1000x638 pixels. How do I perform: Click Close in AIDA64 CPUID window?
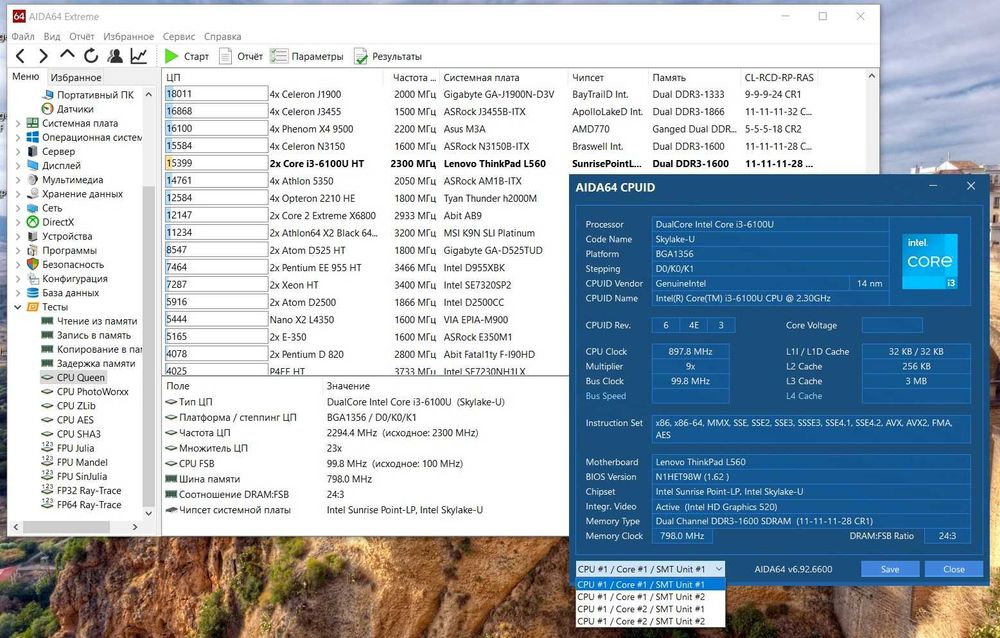point(953,569)
